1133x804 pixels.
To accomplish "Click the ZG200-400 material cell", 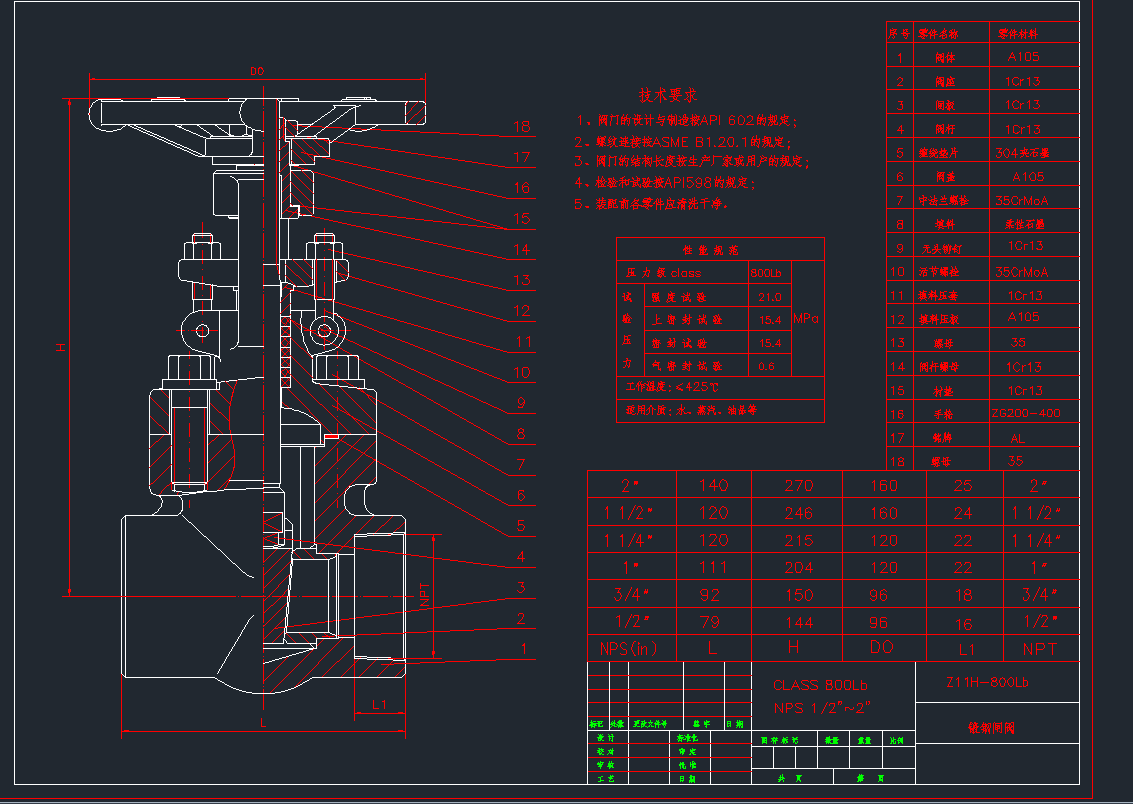I will [x=1025, y=413].
